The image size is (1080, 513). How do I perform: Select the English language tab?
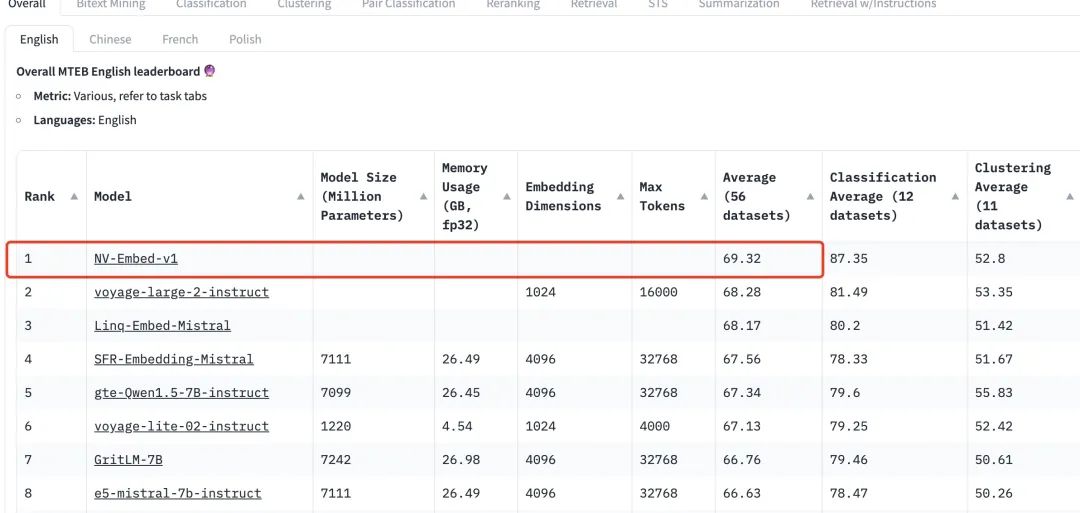point(39,39)
